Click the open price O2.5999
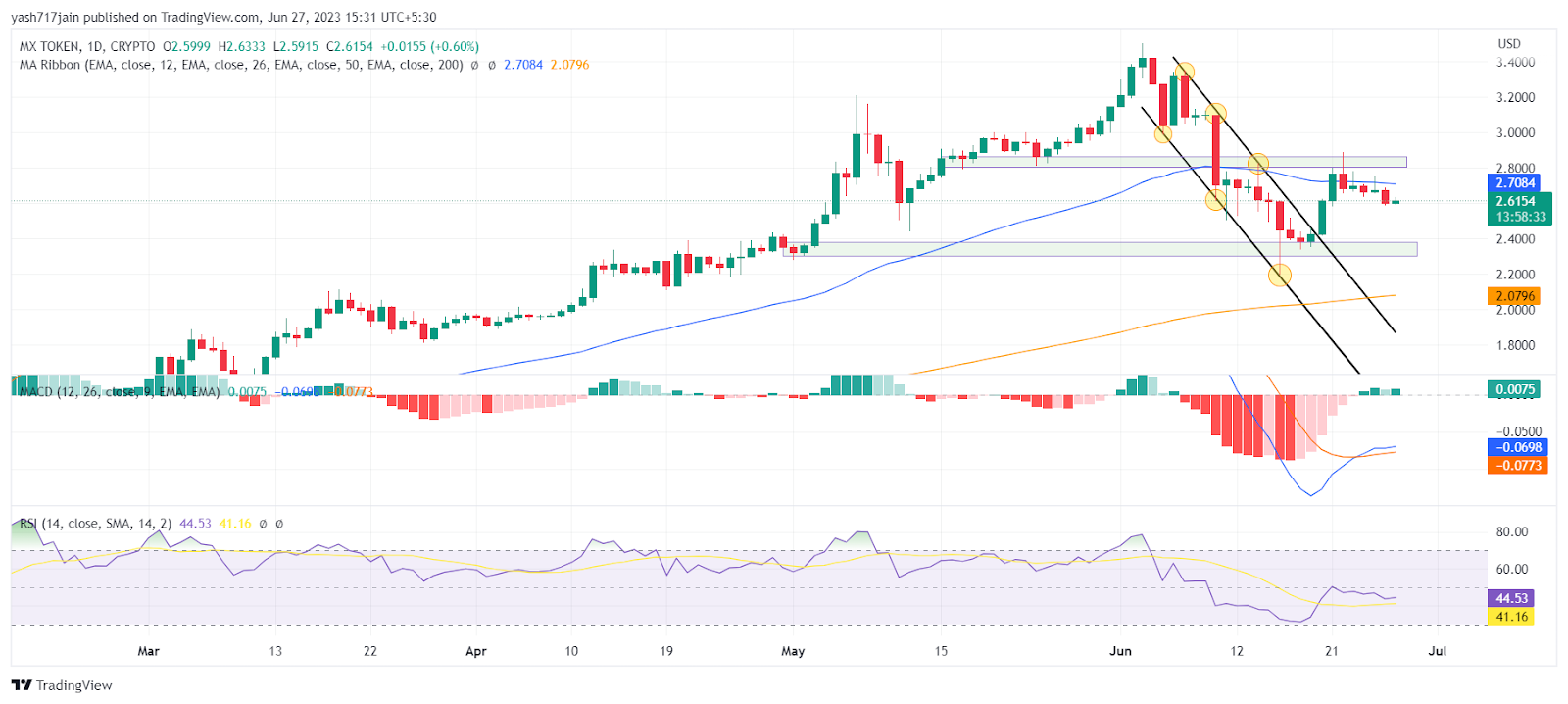 pos(186,46)
